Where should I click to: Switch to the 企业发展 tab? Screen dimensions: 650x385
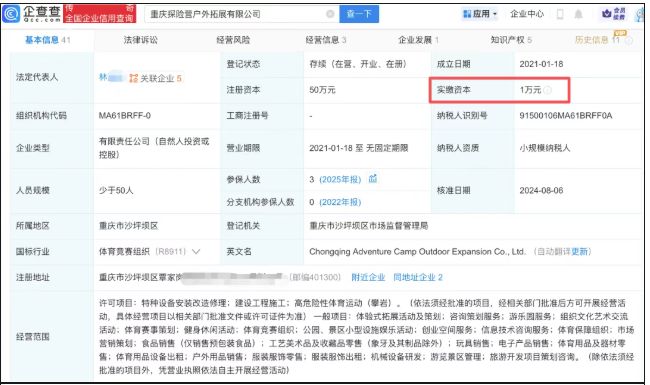pyautogui.click(x=418, y=40)
